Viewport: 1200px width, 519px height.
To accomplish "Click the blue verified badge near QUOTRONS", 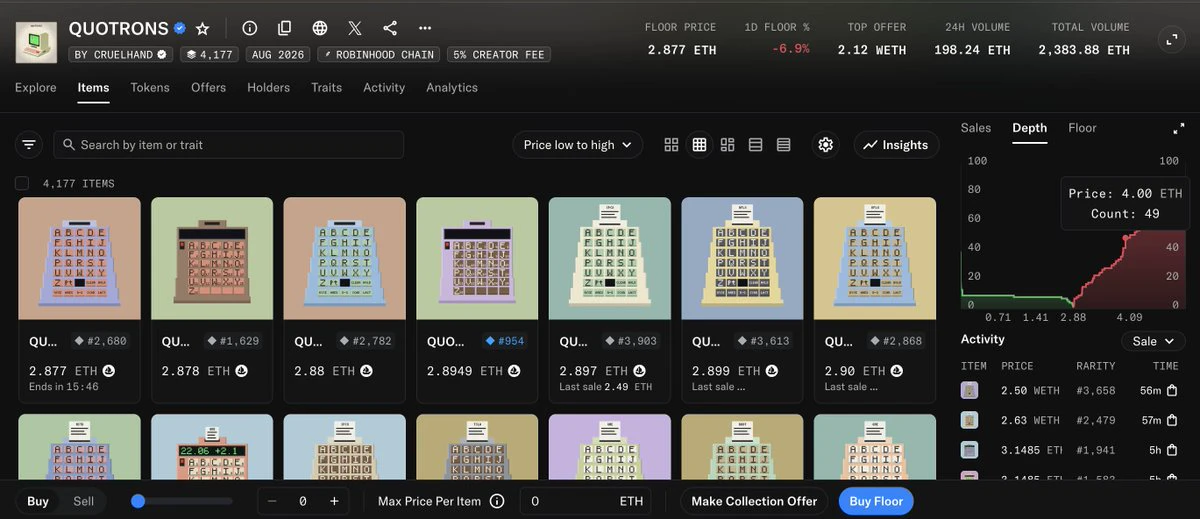I will (x=179, y=29).
